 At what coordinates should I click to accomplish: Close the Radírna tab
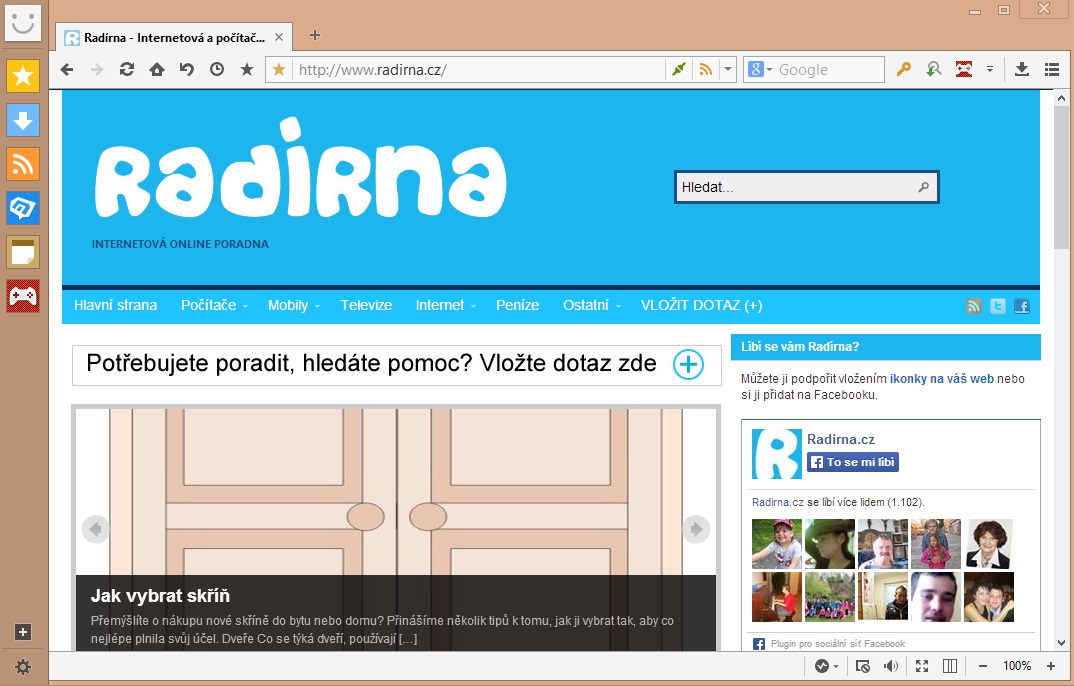pyautogui.click(x=279, y=38)
